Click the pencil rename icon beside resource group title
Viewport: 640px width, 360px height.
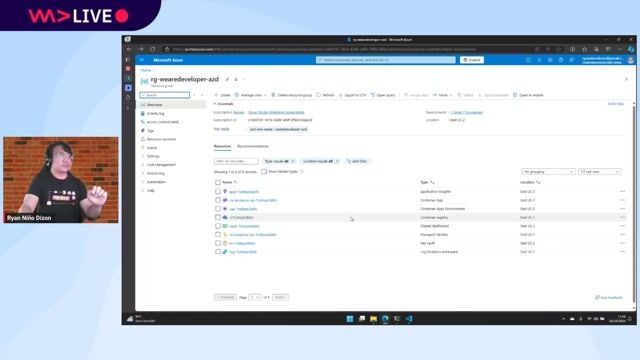[227, 79]
